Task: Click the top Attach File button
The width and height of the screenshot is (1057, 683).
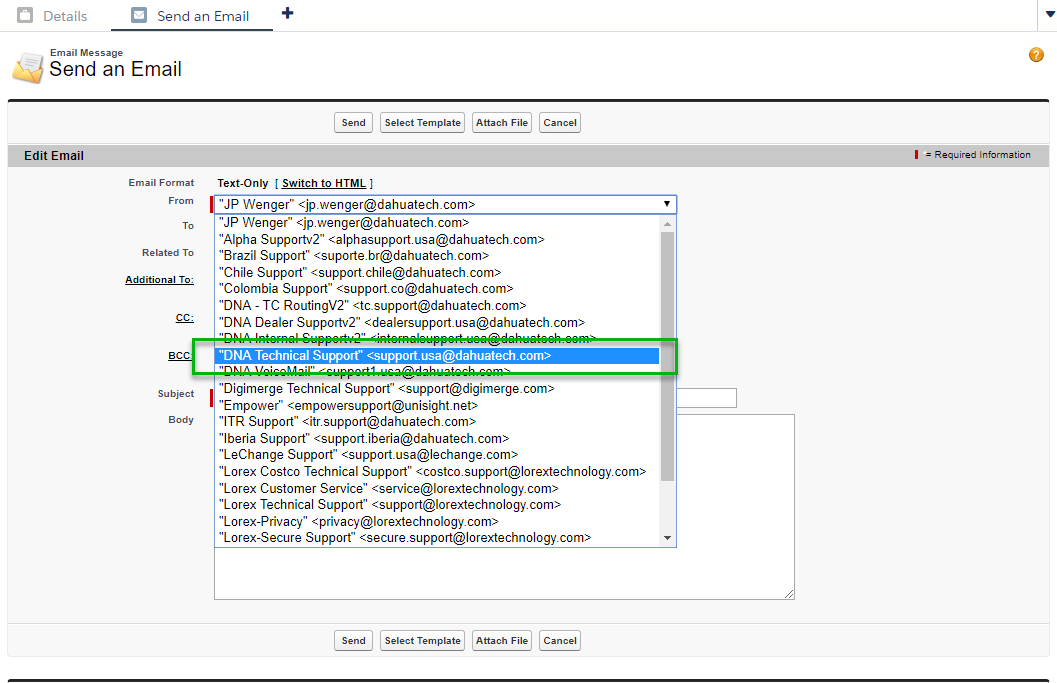Action: tap(502, 123)
